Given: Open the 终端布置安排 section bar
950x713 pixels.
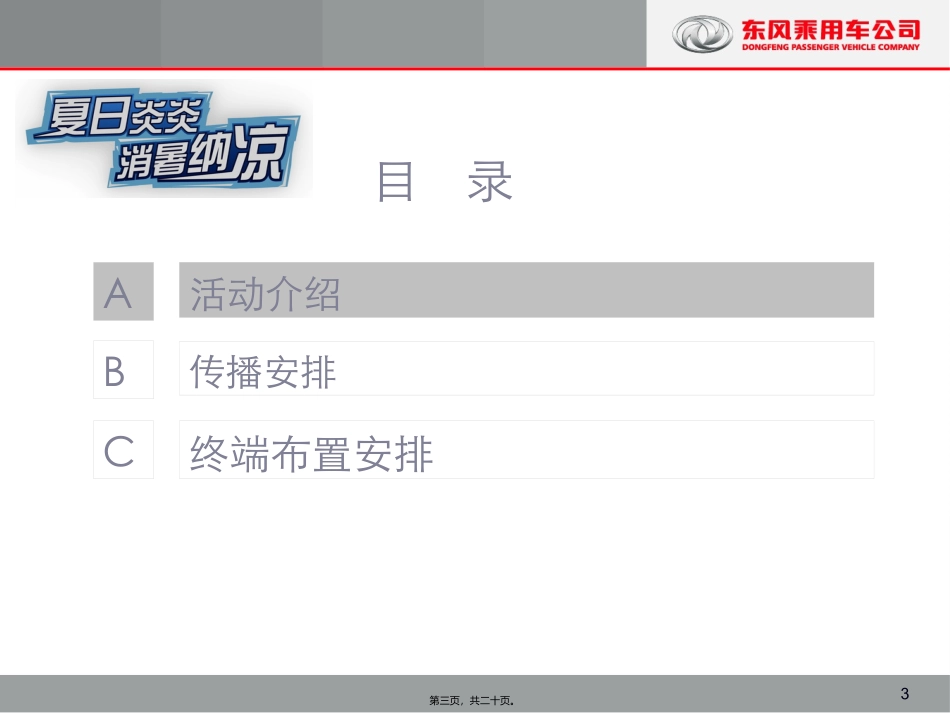Looking at the screenshot, I should click(526, 449).
